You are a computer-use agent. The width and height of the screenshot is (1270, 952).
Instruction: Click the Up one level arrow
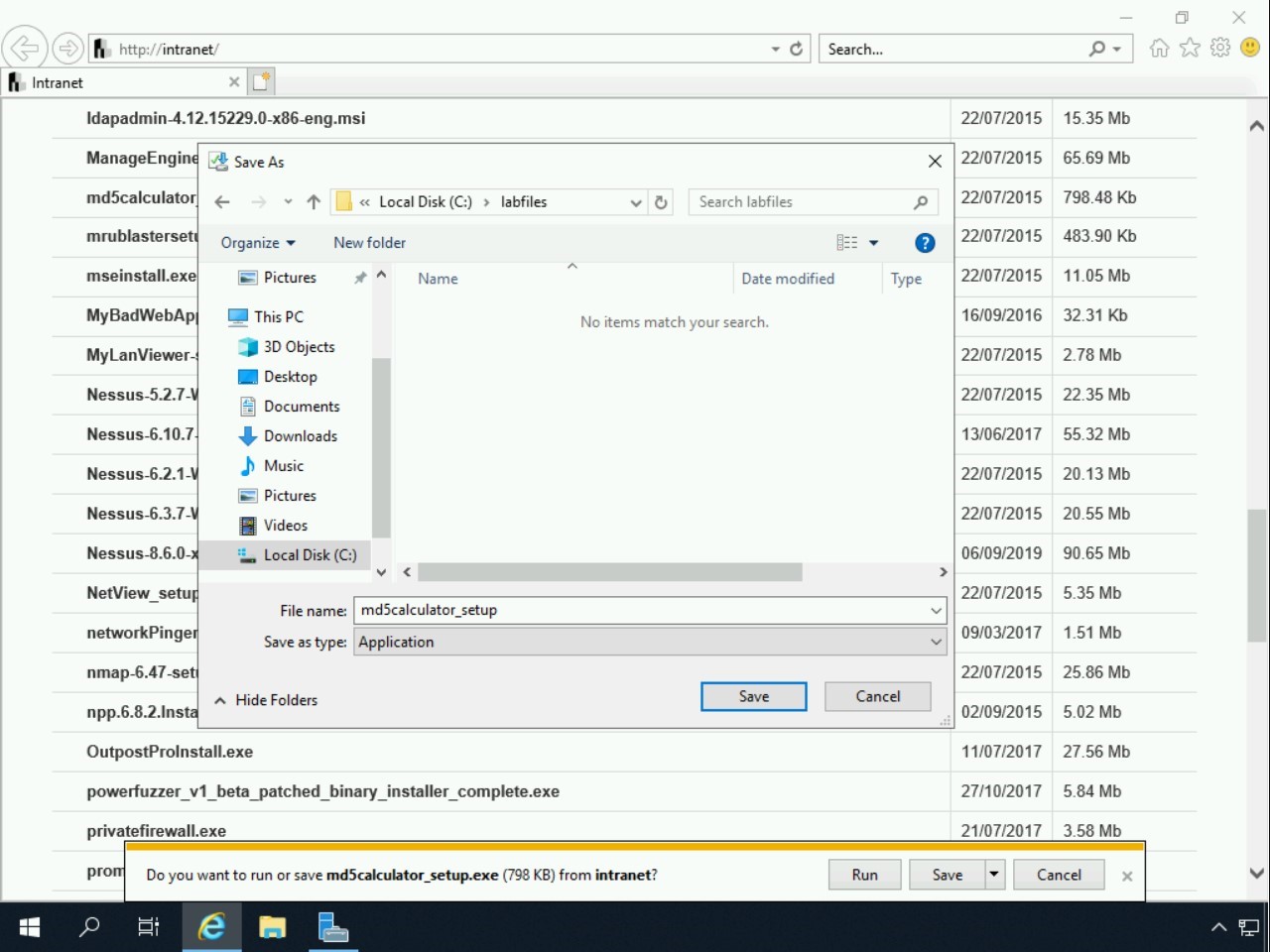314,202
